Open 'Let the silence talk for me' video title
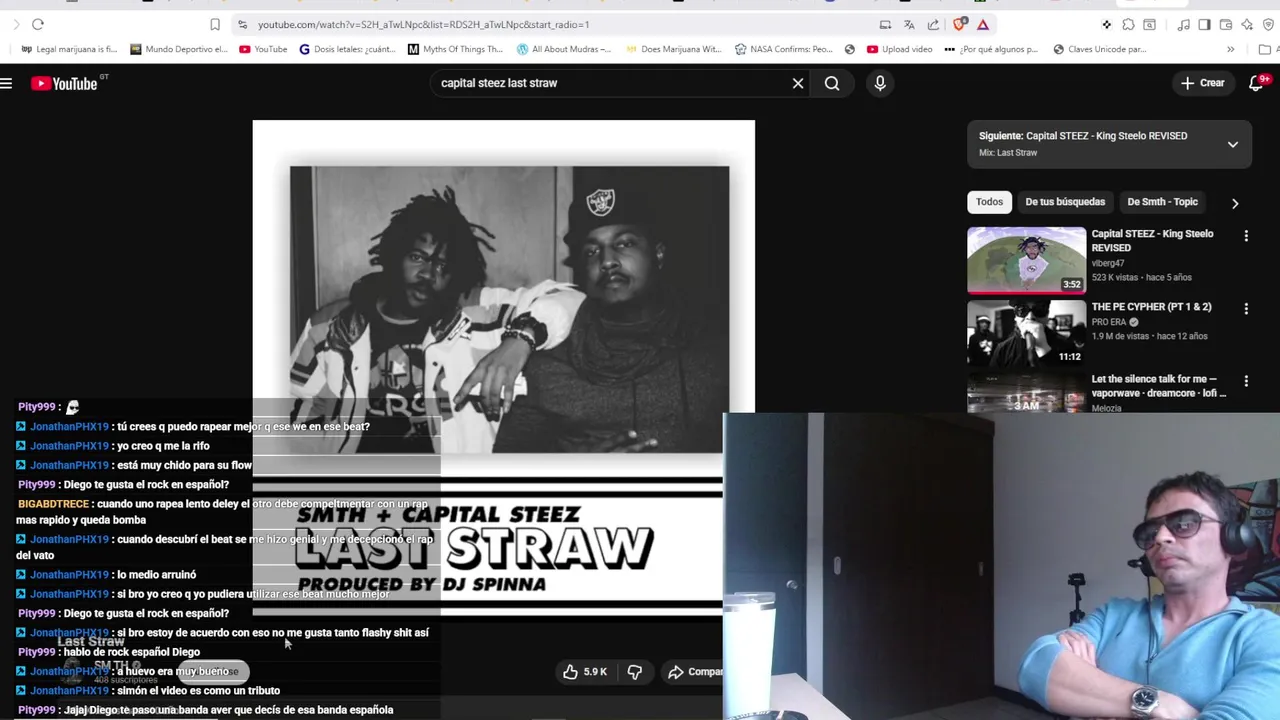The image size is (1280, 720). pyautogui.click(x=1158, y=386)
